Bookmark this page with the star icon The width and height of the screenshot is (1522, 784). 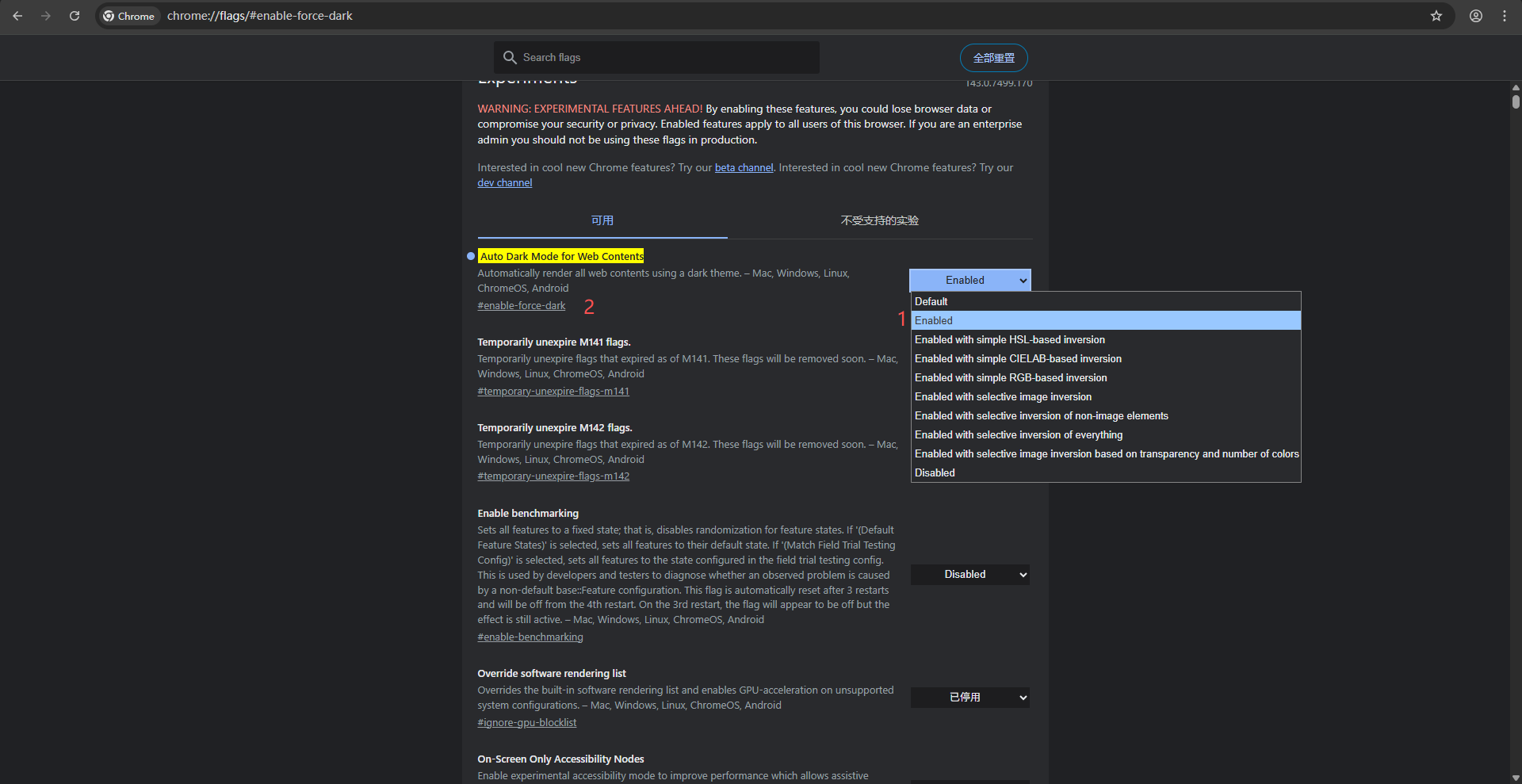tap(1436, 16)
